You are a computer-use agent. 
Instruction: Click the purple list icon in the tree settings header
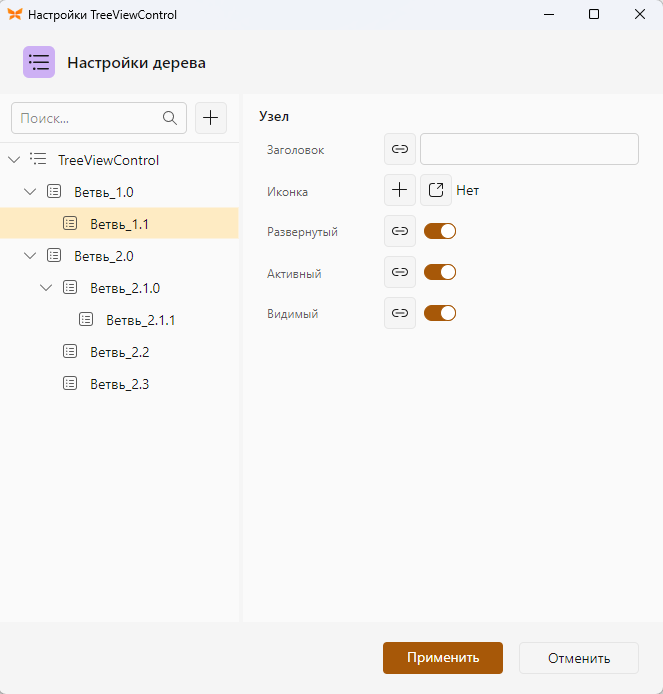[39, 62]
